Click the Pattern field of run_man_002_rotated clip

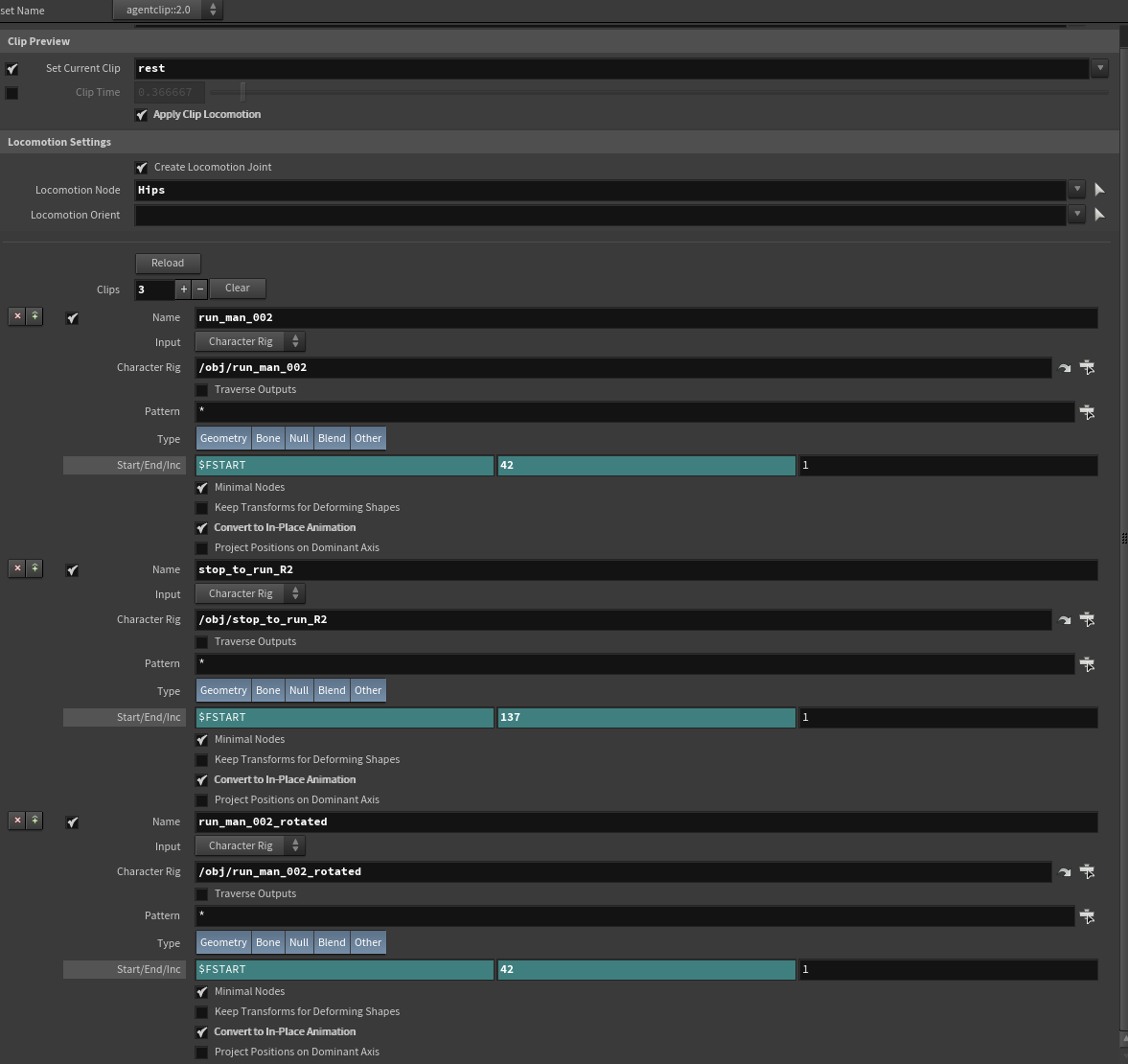pyautogui.click(x=635, y=915)
